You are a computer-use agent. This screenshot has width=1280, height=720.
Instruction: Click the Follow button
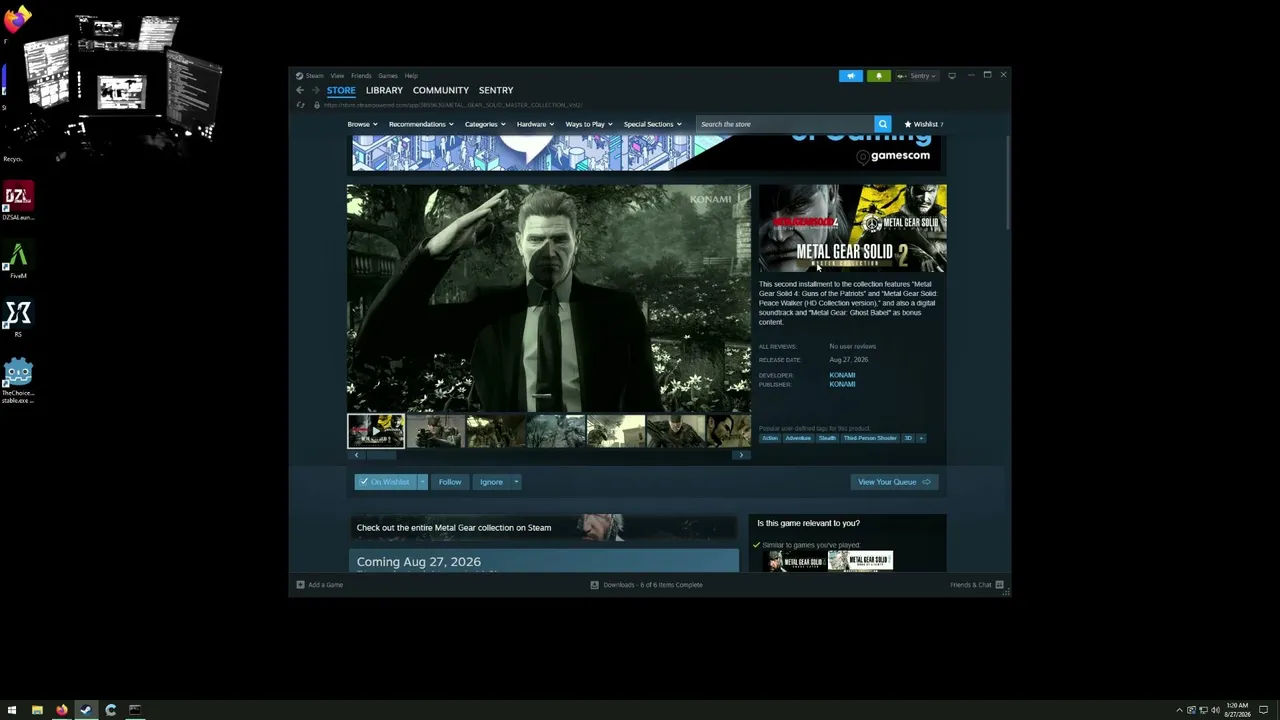tap(450, 482)
